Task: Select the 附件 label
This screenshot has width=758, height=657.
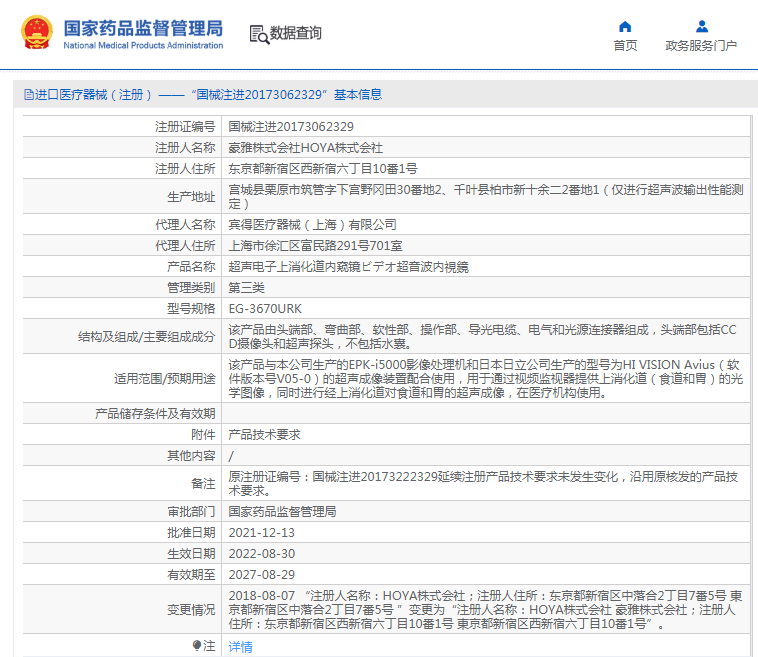Action: (203, 435)
